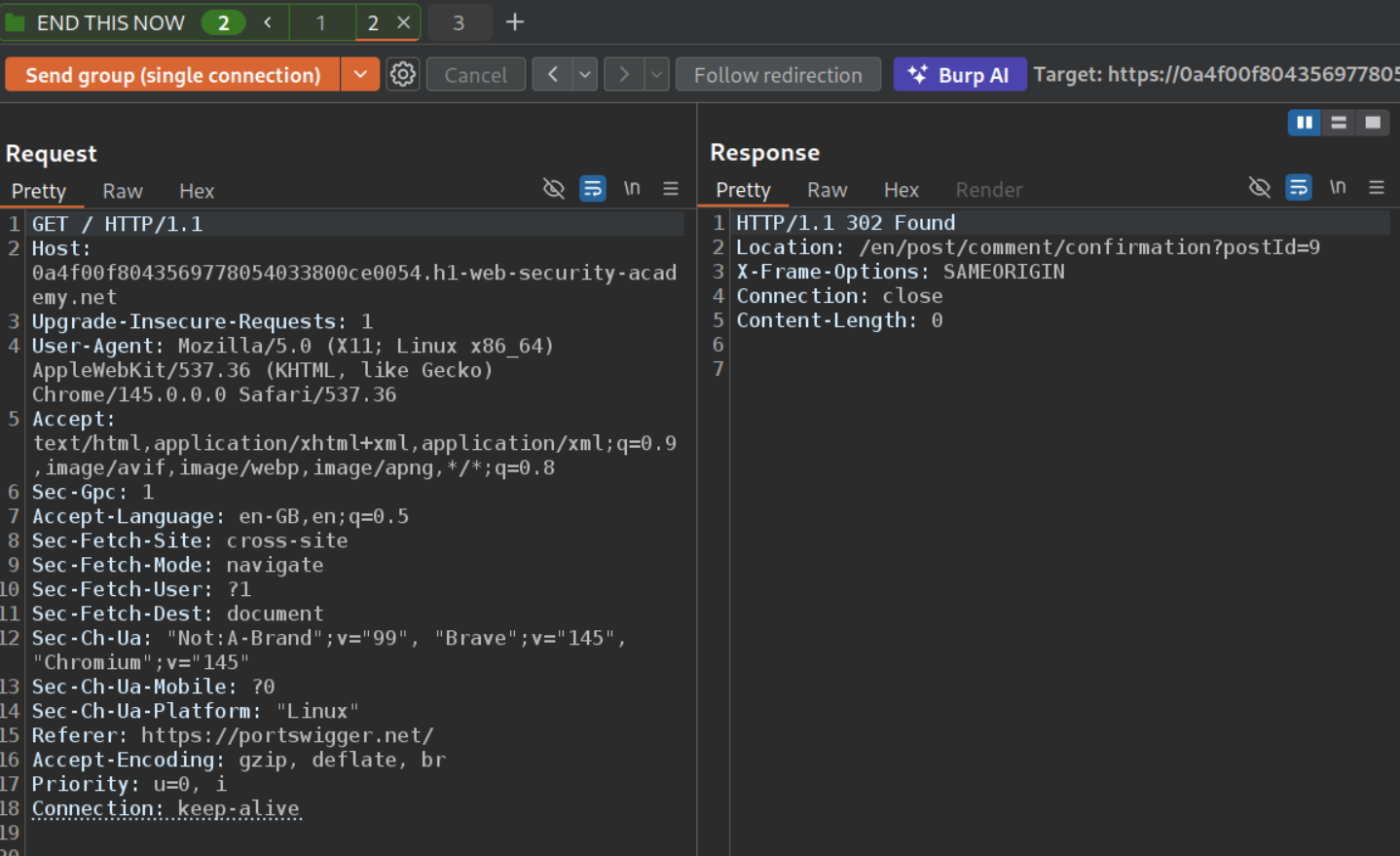
Task: Expand Send group options dropdown arrow
Action: [360, 74]
